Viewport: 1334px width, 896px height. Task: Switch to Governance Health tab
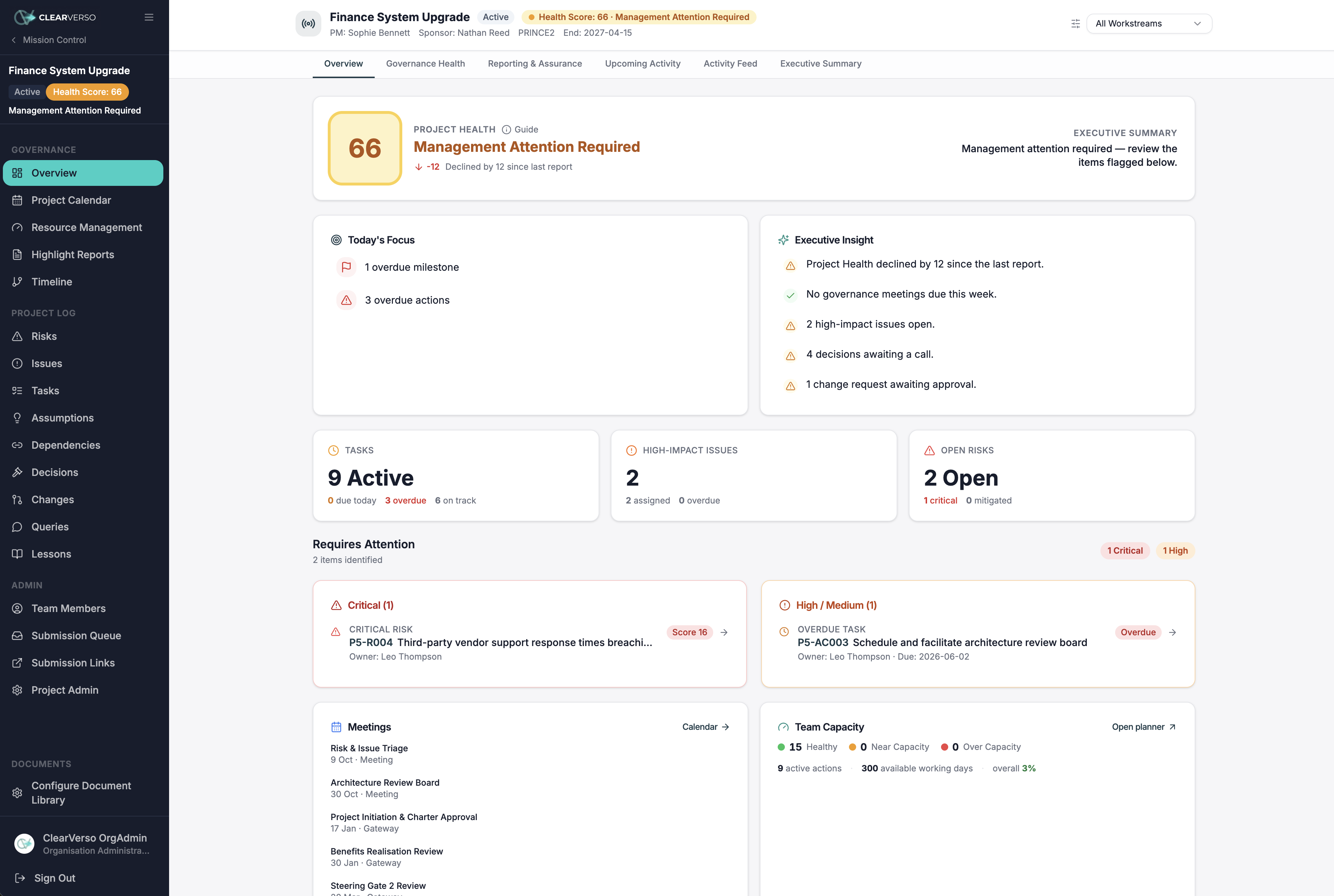(x=425, y=63)
